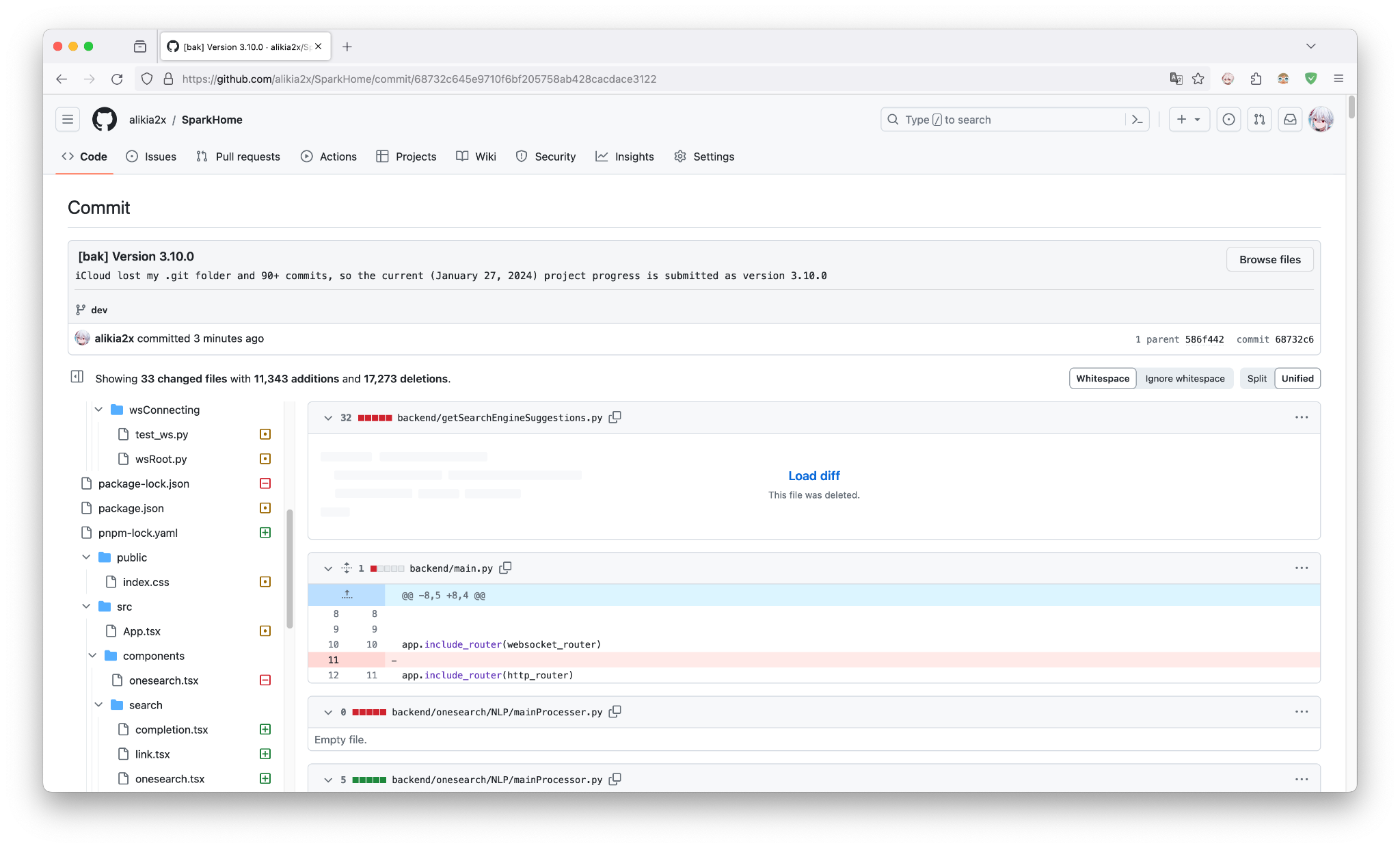Open the issues header icon
Viewport: 1400px width, 848px height.
pyautogui.click(x=1228, y=120)
